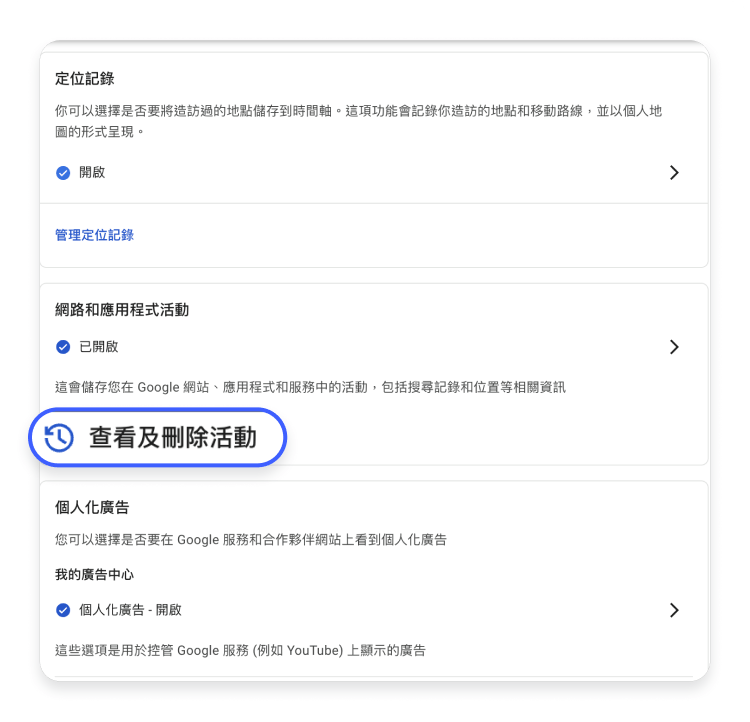
Task: Click the 個人化廣告 - 開啟 row text
Action: click(x=130, y=610)
